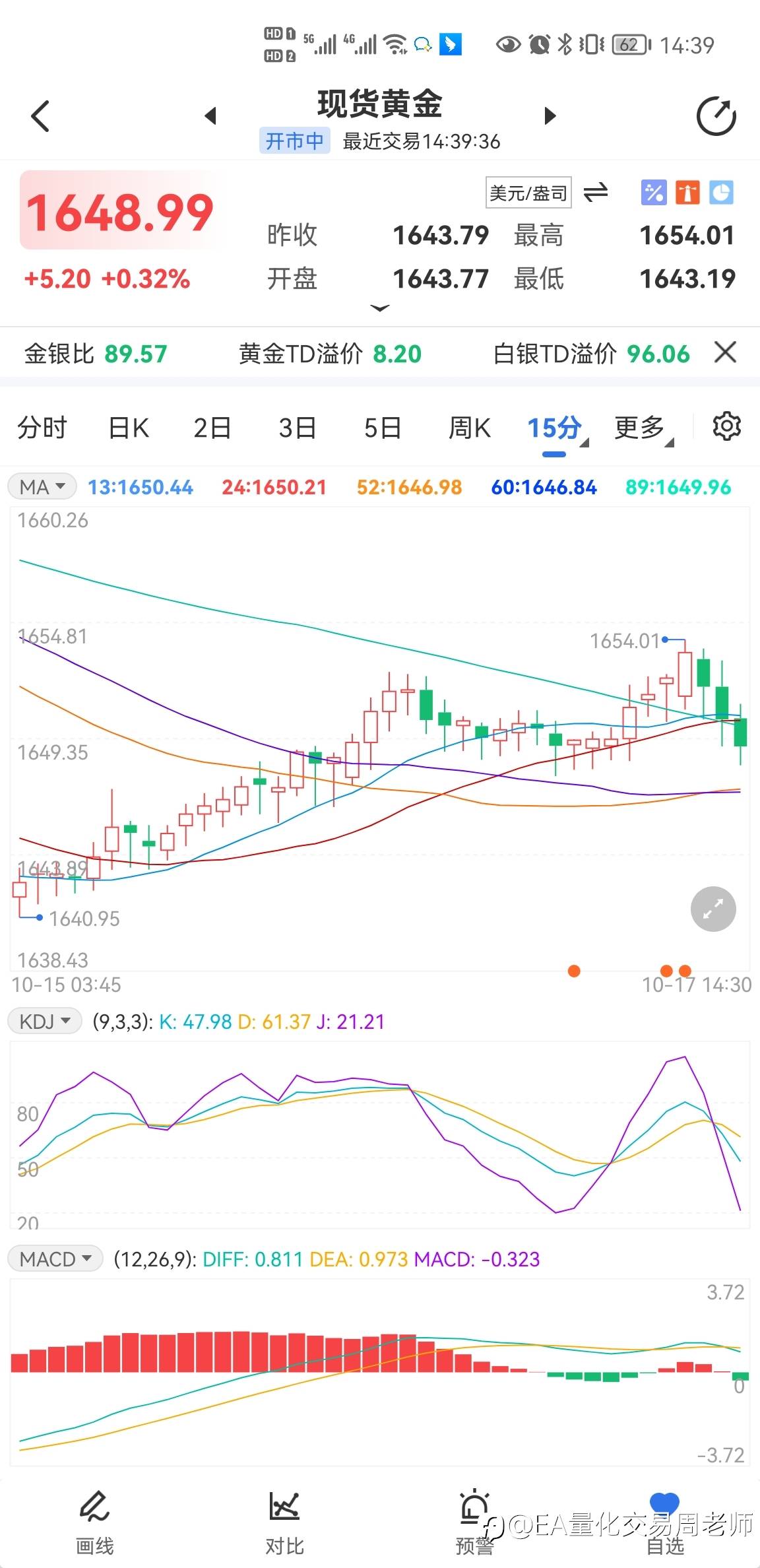Tap the 1640.95 low marker on chart
Screen dimensions: 760x1568
pyautogui.click(x=84, y=918)
